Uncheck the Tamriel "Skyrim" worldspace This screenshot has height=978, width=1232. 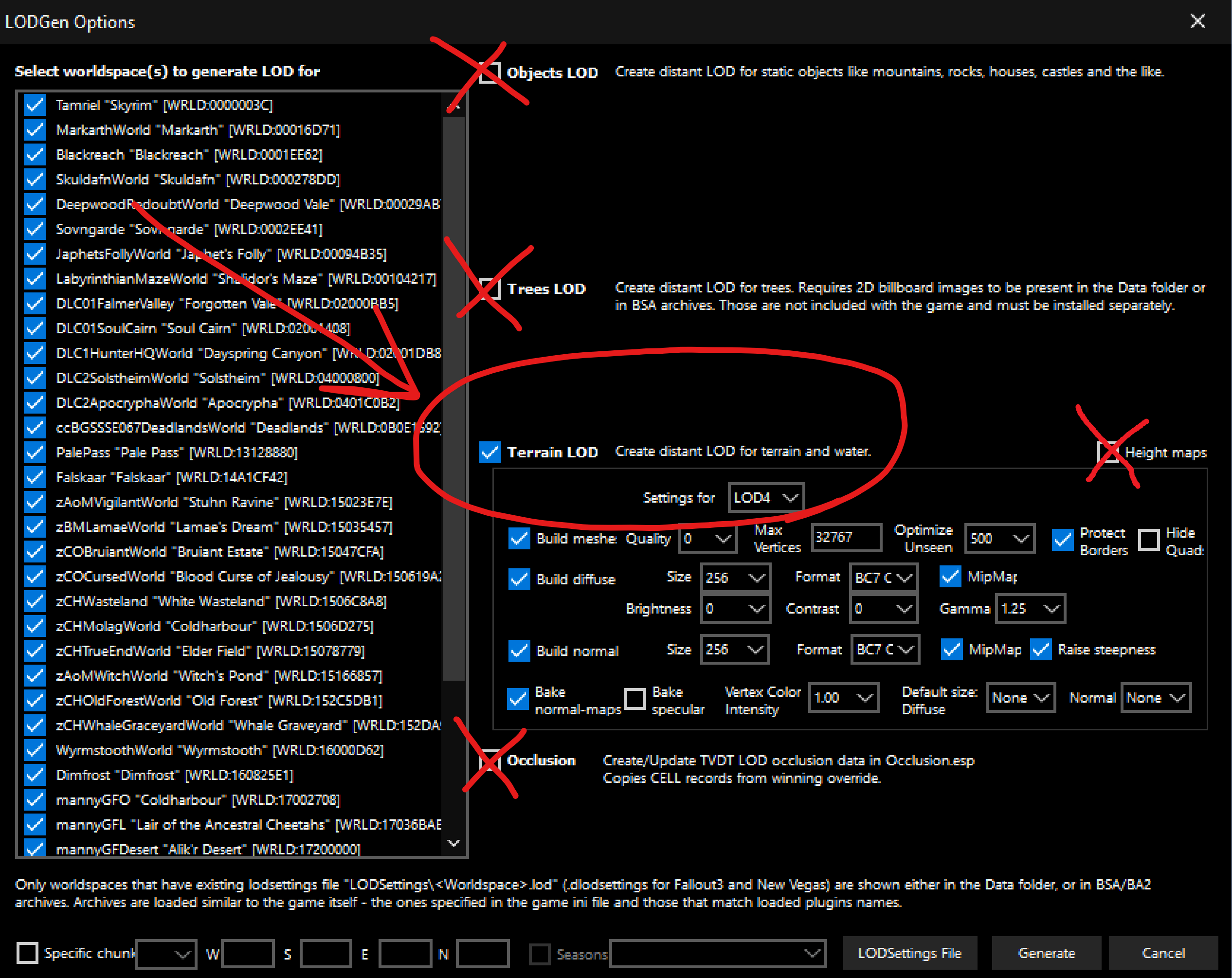point(35,105)
